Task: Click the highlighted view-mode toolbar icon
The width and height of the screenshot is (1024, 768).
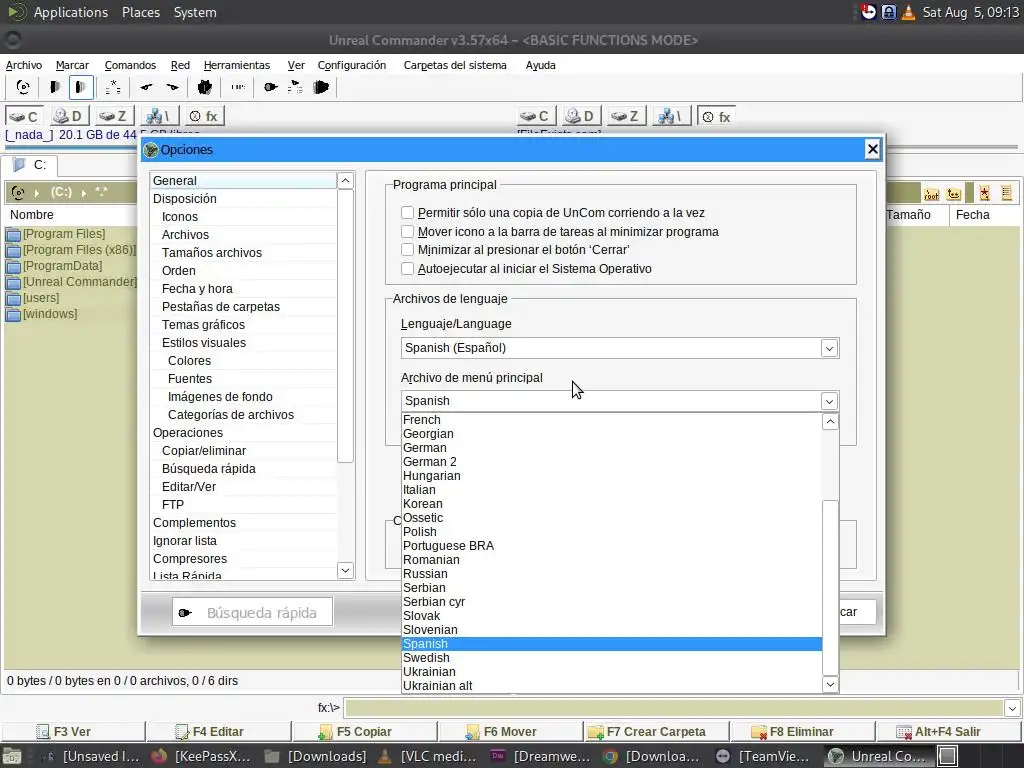Action: (81, 87)
